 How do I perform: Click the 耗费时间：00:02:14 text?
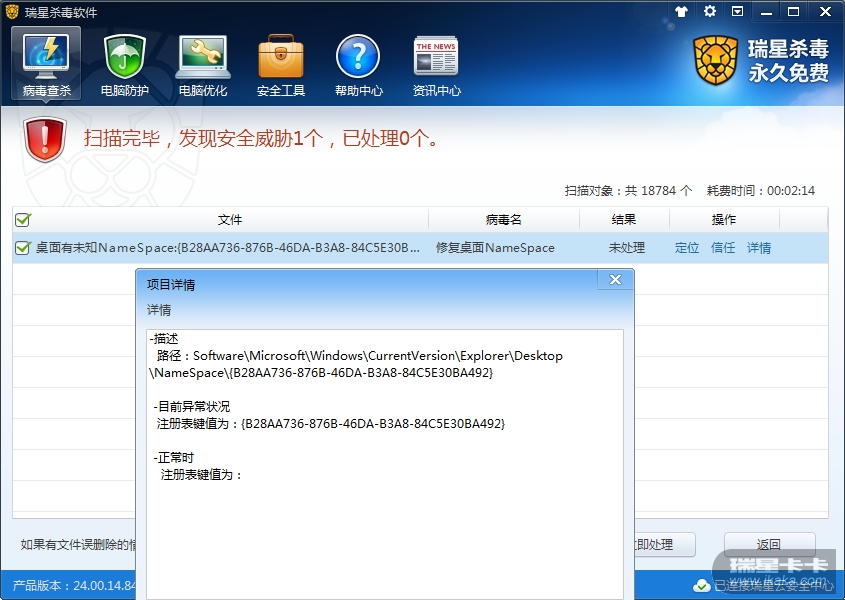[x=761, y=190]
